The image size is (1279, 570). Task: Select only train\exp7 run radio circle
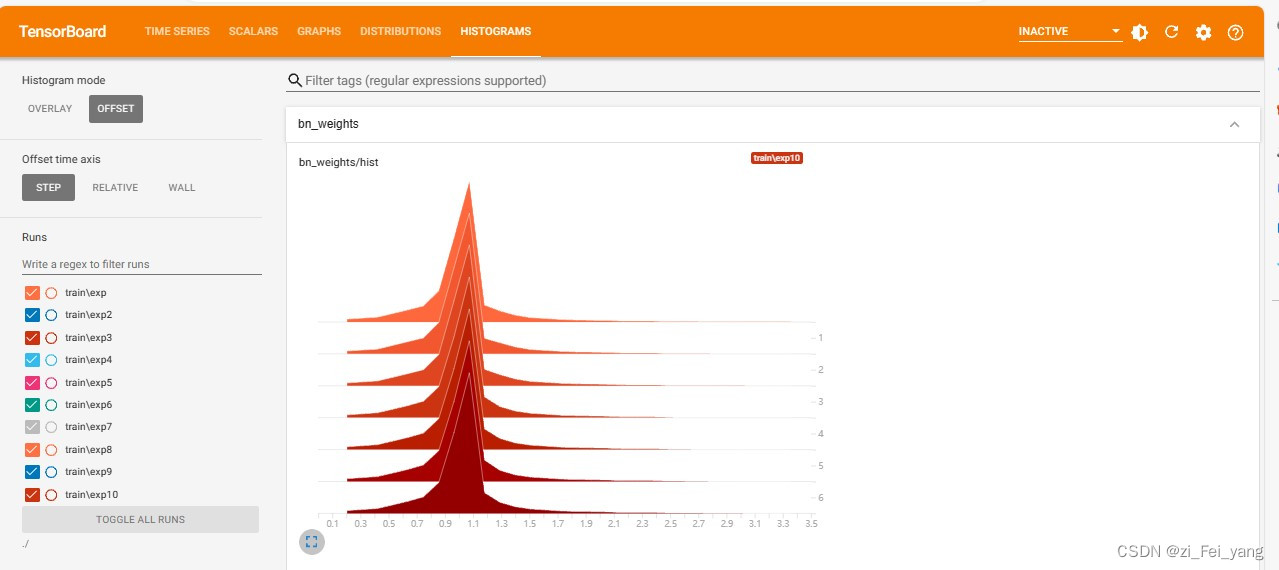pyautogui.click(x=51, y=427)
